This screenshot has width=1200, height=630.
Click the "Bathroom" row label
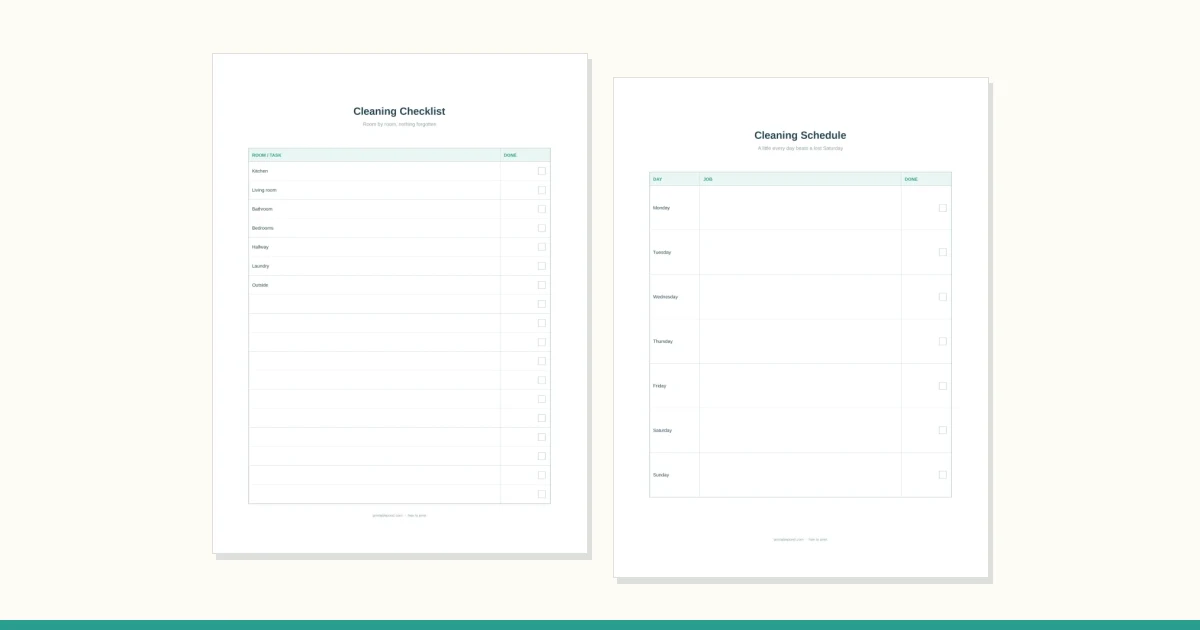coord(262,209)
